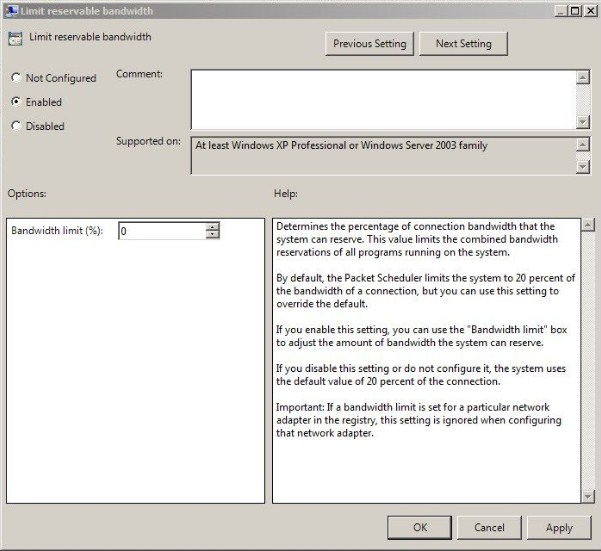Viewport: 601px width, 551px height.
Task: Click the Comment box scroll-down arrow
Action: [x=583, y=122]
